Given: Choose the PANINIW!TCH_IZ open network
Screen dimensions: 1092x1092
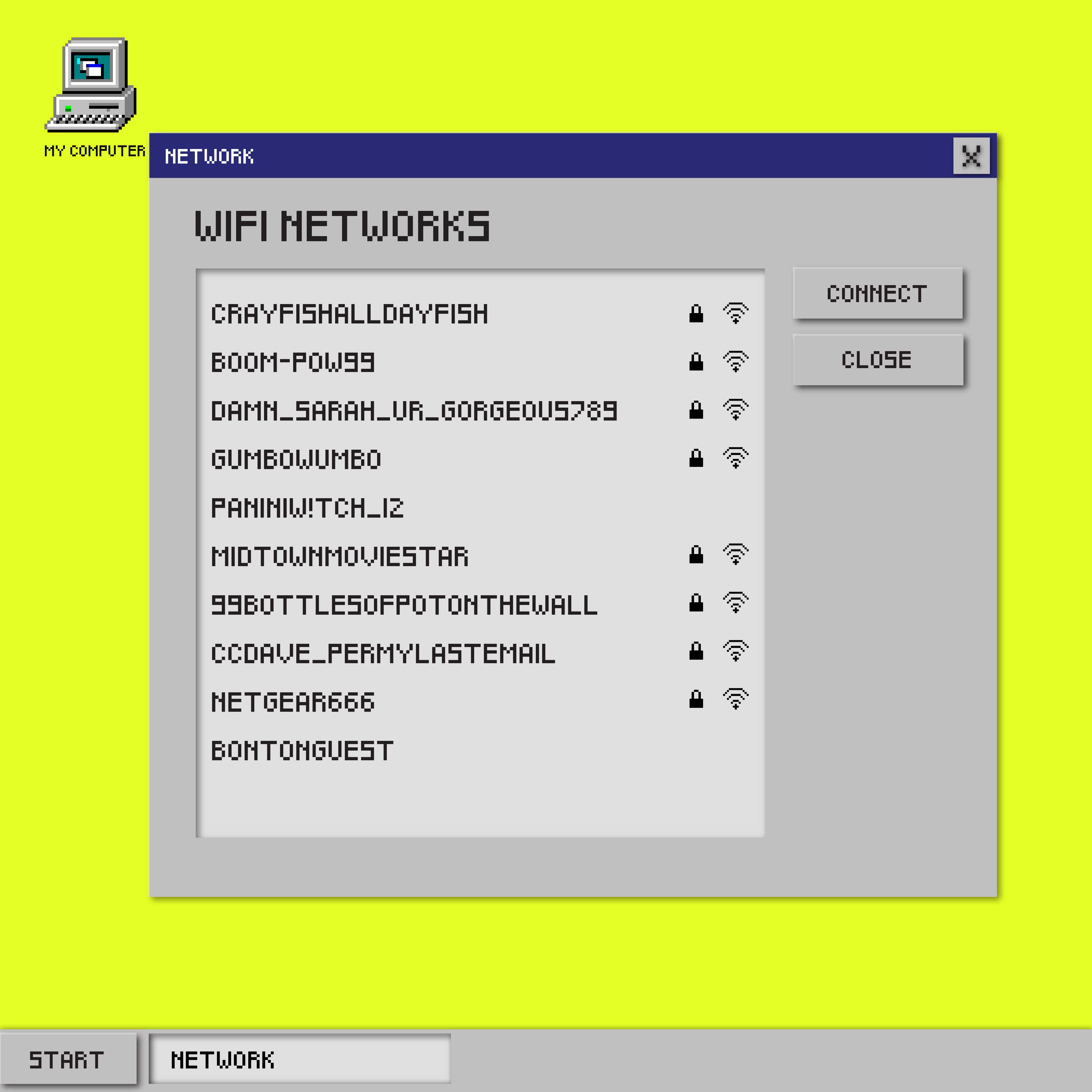Looking at the screenshot, I should (307, 508).
